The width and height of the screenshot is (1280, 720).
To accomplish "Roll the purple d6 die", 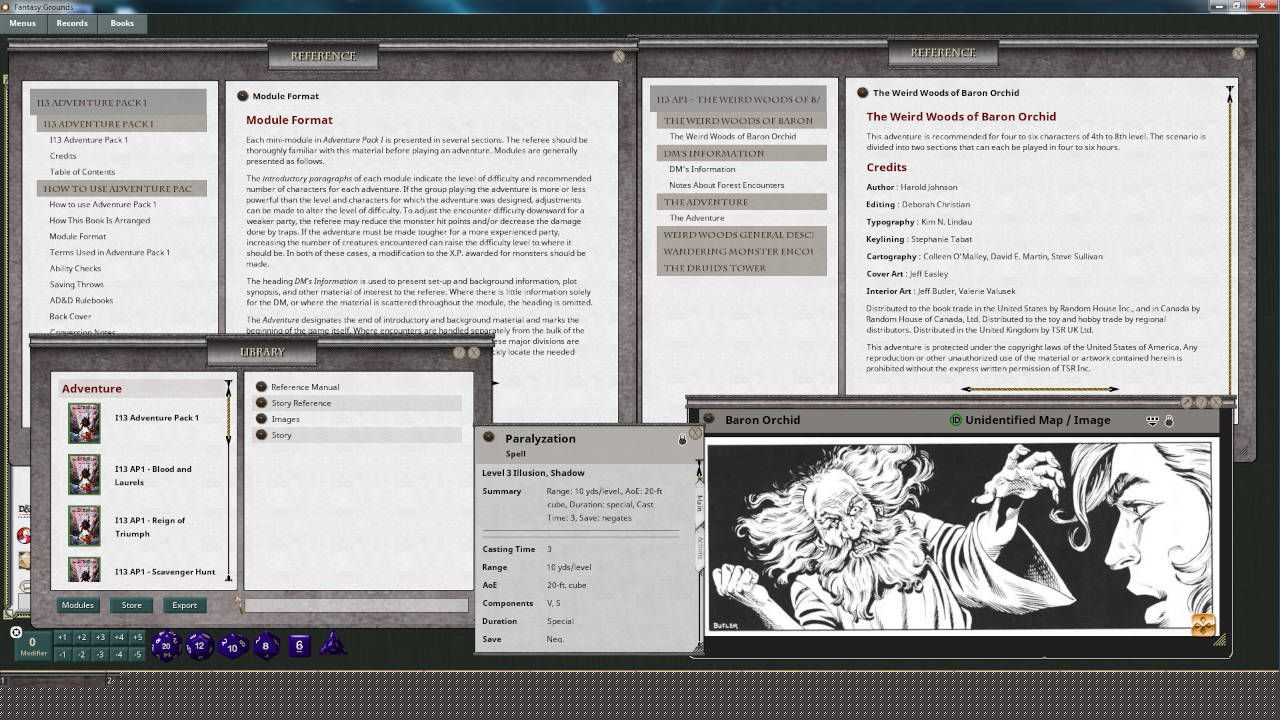I will tap(299, 646).
